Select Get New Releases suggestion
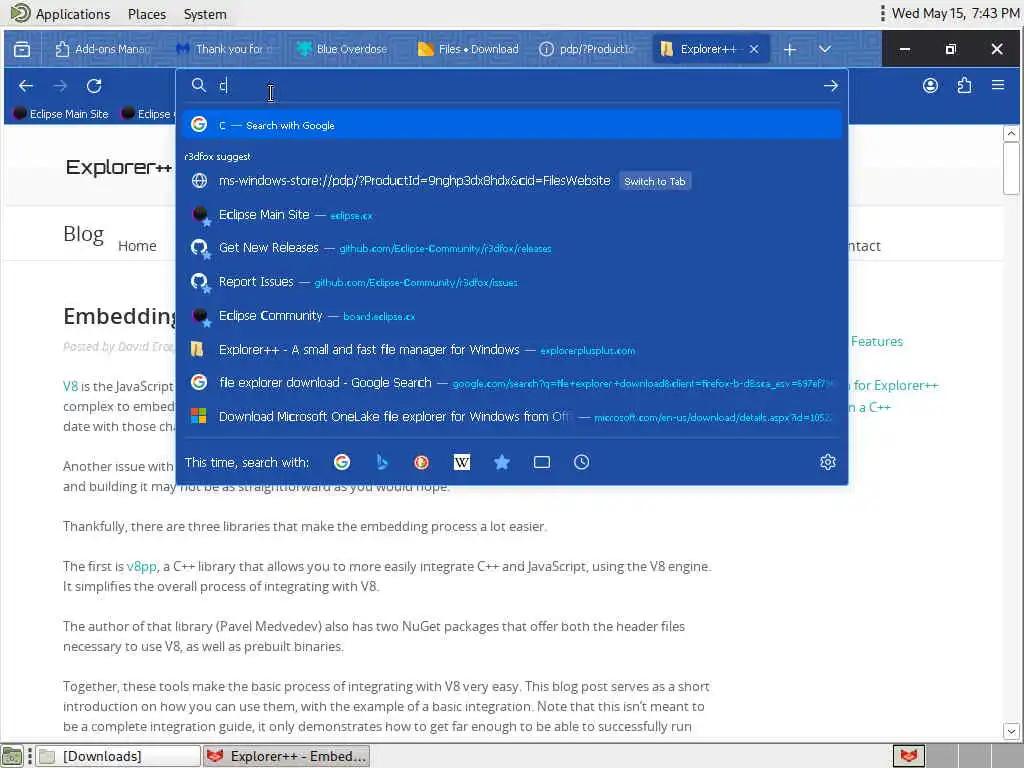Image resolution: width=1024 pixels, height=768 pixels. coord(513,248)
